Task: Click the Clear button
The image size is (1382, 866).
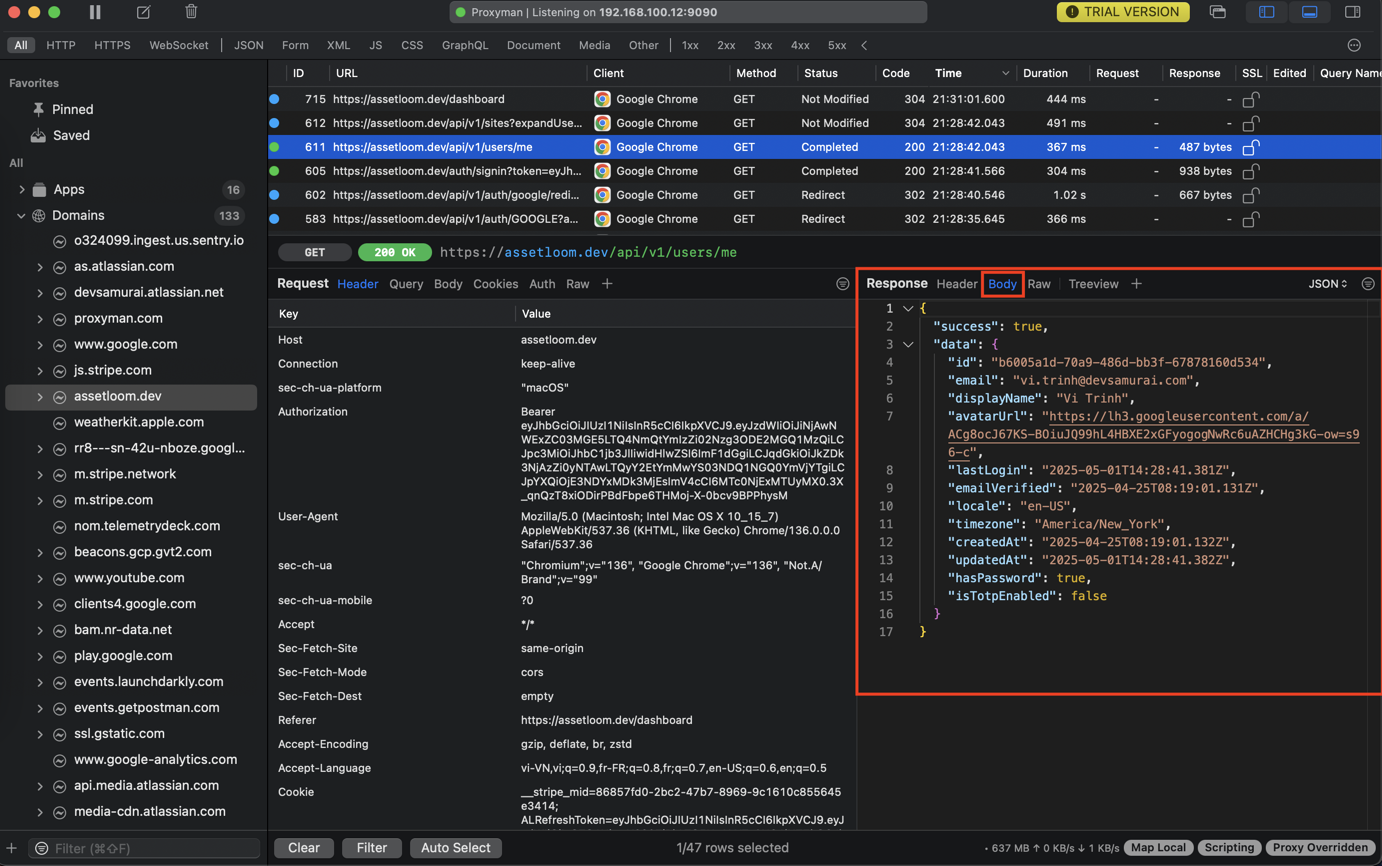Action: pos(304,848)
